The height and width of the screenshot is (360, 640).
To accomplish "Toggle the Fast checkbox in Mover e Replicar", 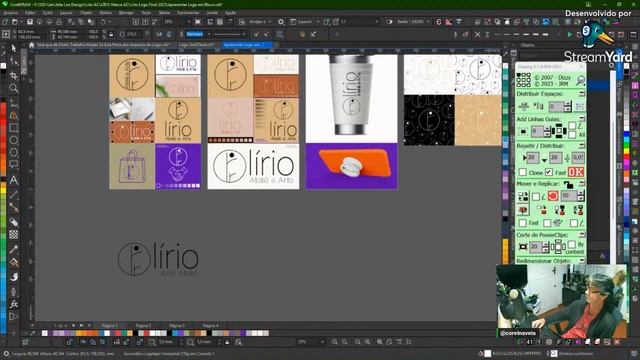I will (x=523, y=223).
